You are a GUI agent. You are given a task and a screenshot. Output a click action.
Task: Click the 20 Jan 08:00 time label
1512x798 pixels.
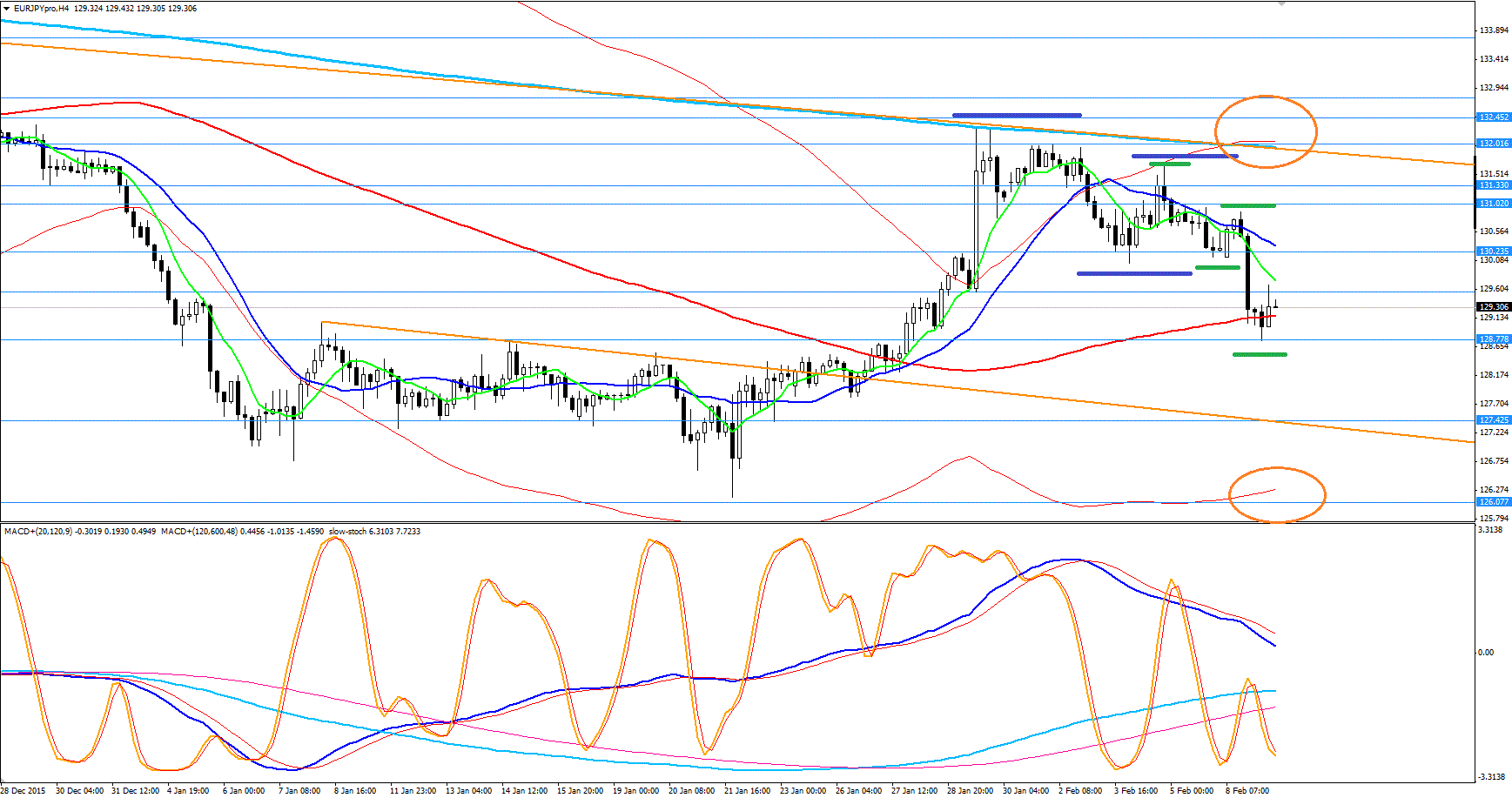[x=691, y=791]
